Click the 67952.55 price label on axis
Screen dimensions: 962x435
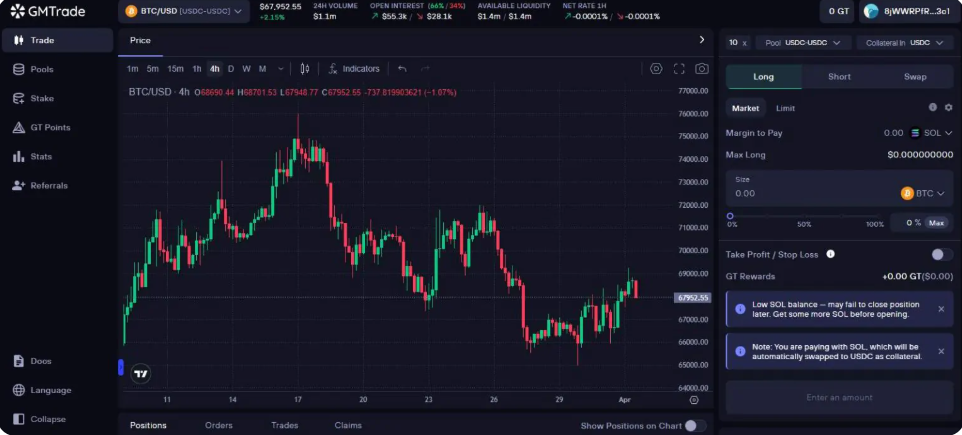[693, 298]
